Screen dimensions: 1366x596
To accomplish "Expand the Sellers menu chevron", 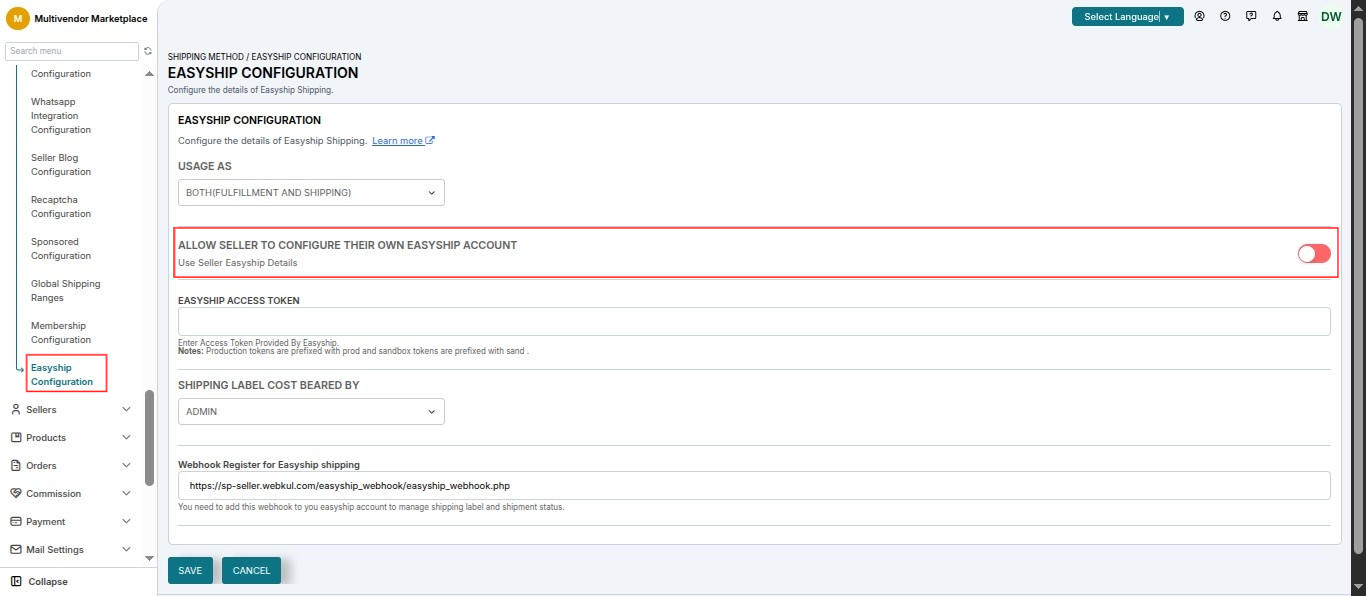I will (x=126, y=409).
